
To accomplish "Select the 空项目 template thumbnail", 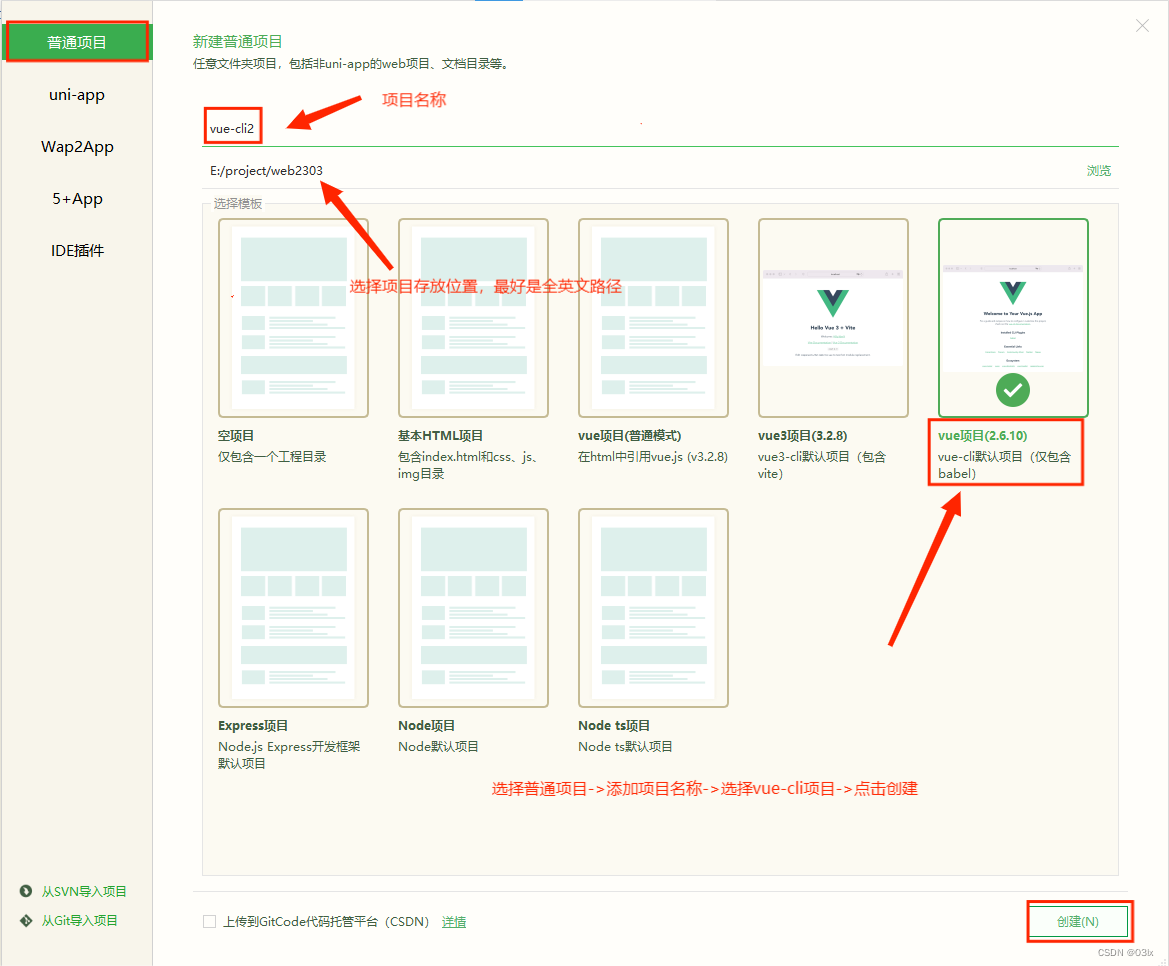I will tap(293, 317).
